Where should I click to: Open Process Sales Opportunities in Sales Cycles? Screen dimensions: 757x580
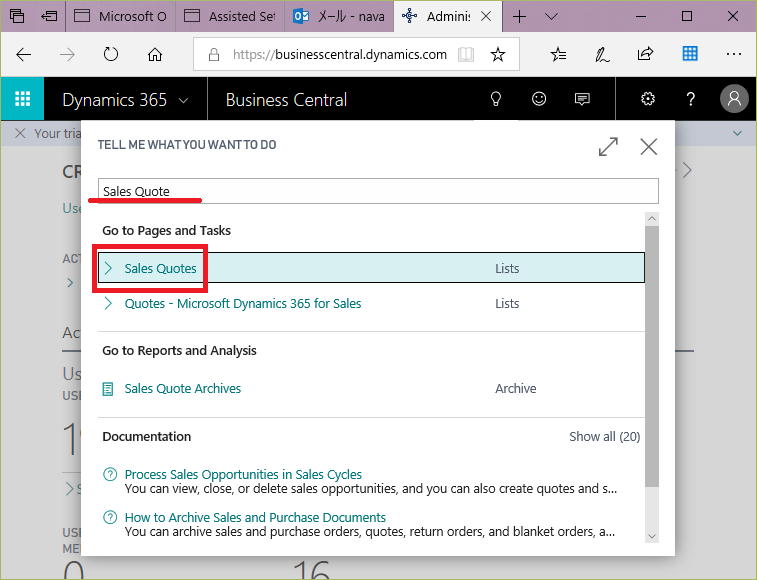[x=243, y=474]
